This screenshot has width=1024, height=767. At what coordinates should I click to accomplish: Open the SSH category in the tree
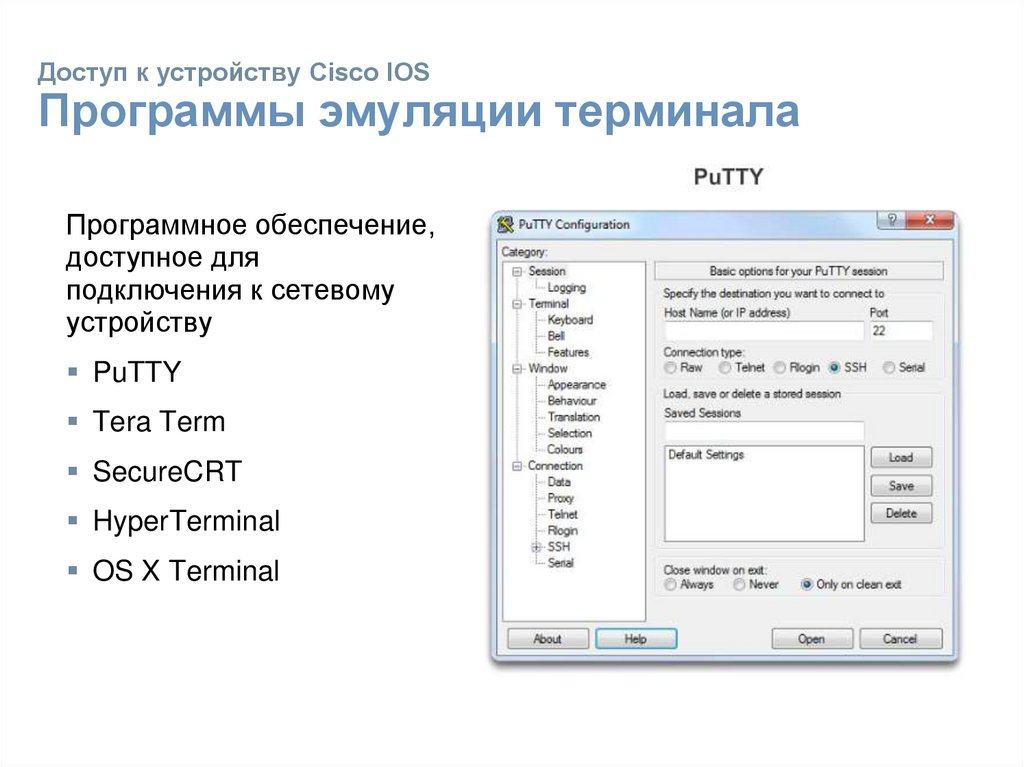[x=558, y=547]
